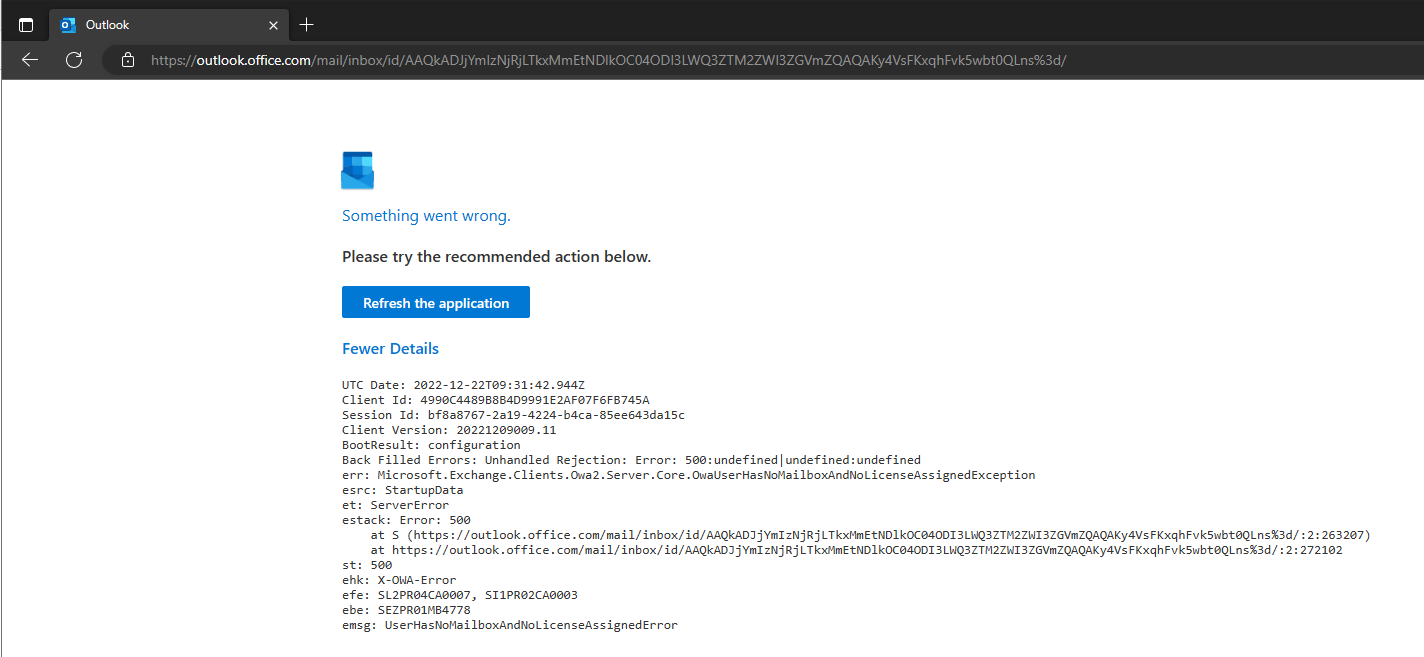Viewport: 1424px width, 657px height.
Task: Click 'esrc: StartupData' text
Action: click(402, 490)
